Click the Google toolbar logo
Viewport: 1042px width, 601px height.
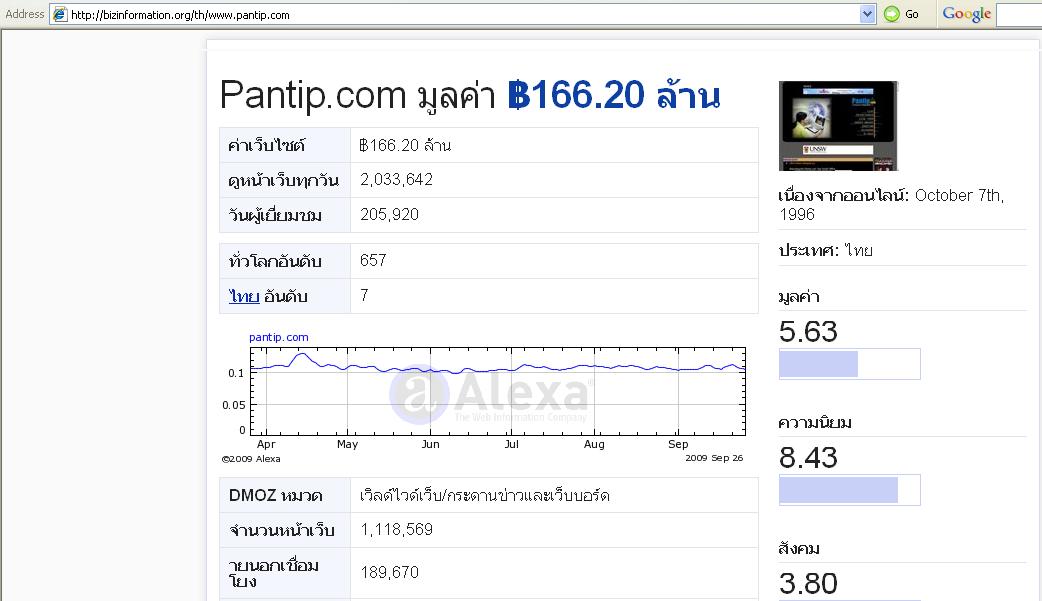tap(966, 14)
